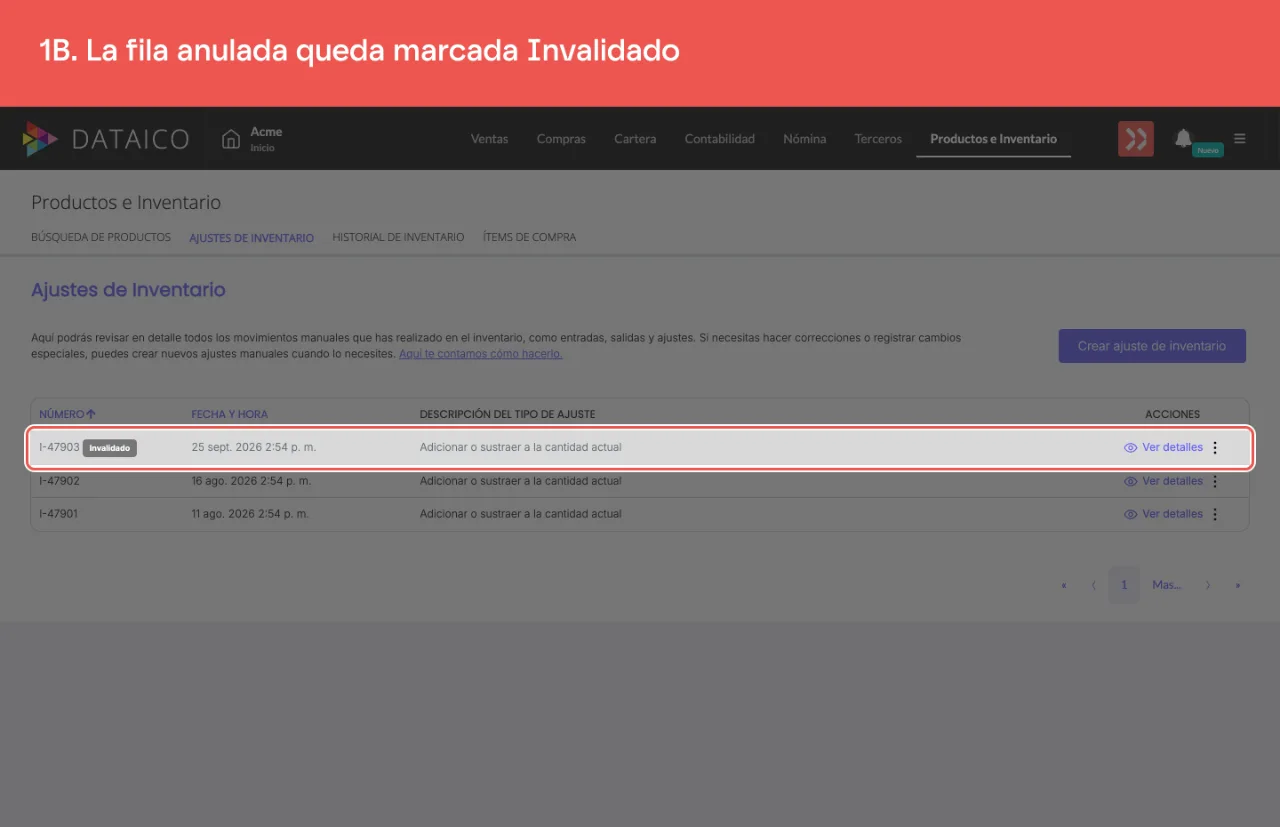Sort by the NÚMERO column header

coord(67,414)
